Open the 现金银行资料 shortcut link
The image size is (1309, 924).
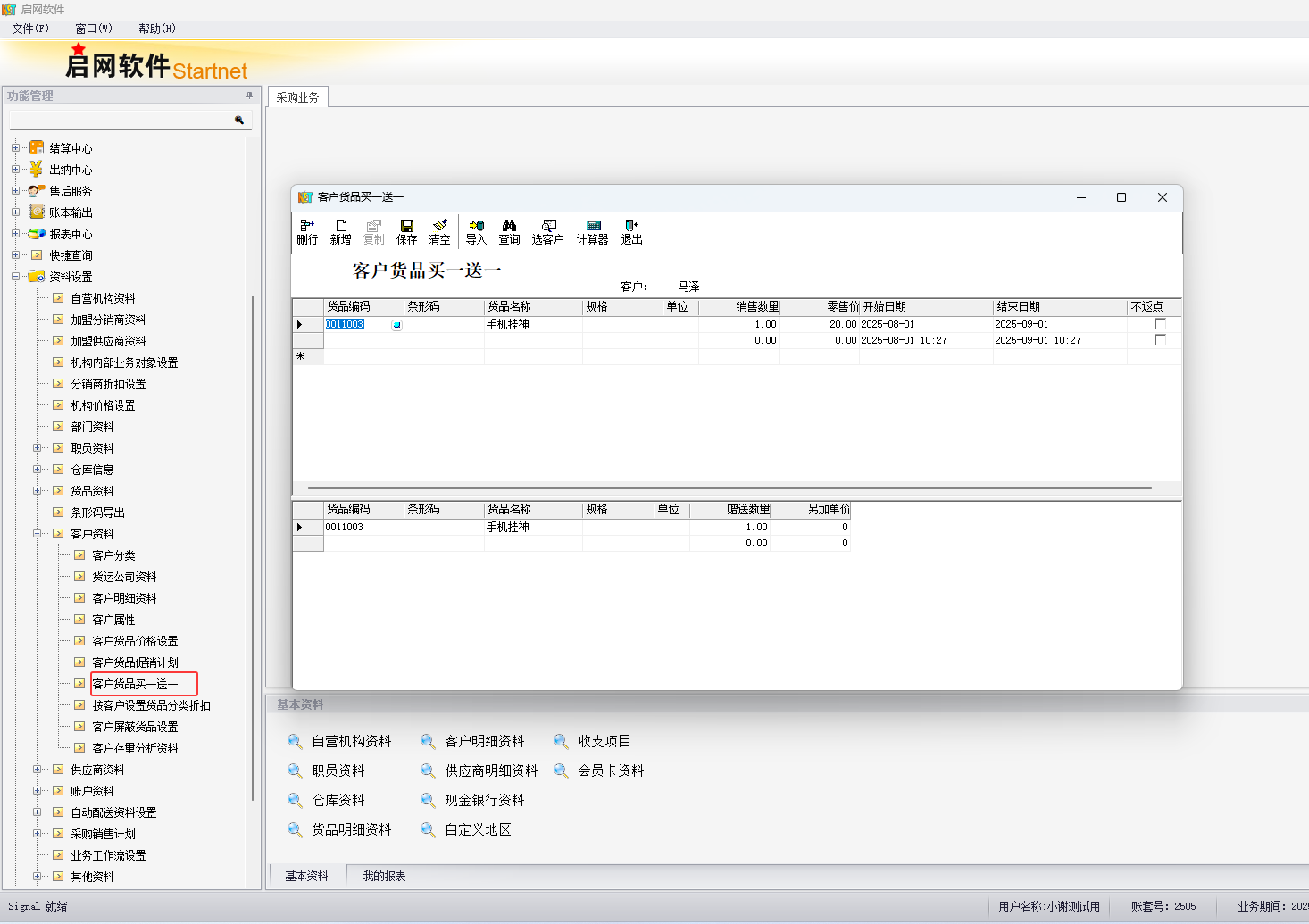485,800
